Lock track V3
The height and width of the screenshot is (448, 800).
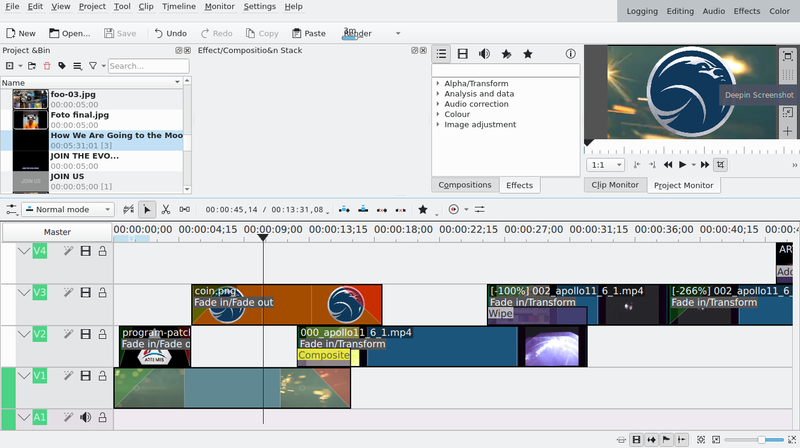(102, 293)
